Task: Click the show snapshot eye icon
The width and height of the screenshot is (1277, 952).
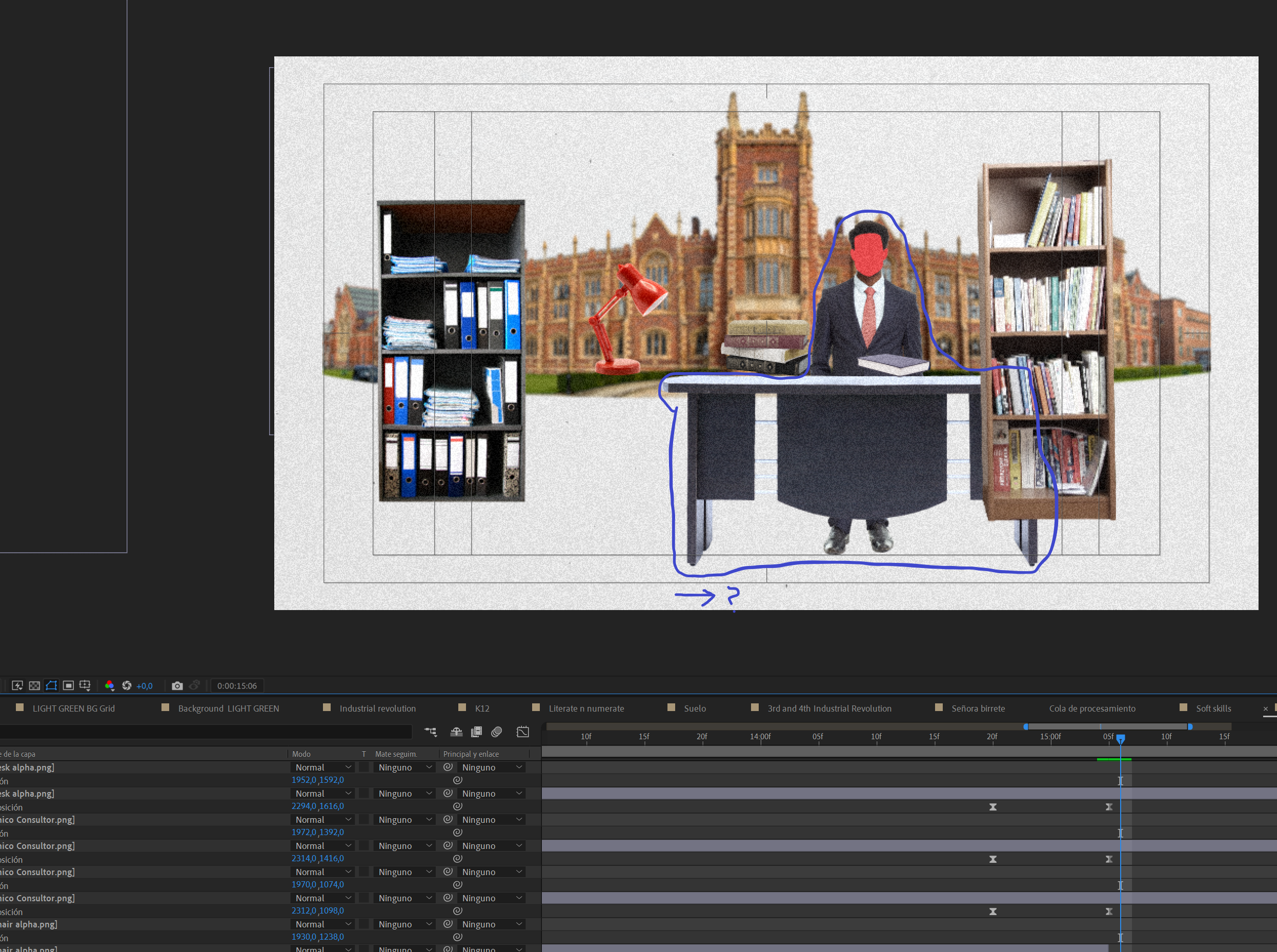Action: click(195, 686)
